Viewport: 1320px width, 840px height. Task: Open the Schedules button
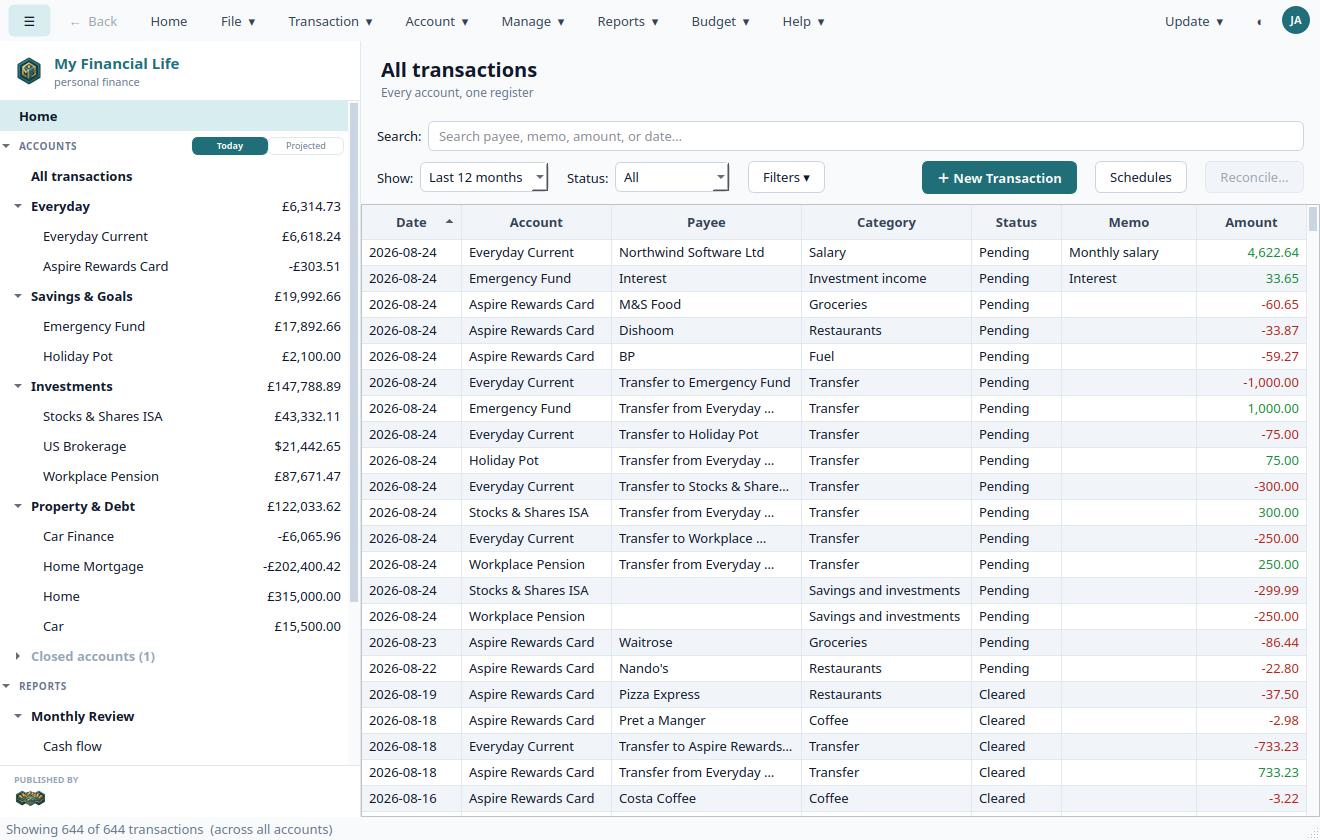coord(1140,177)
